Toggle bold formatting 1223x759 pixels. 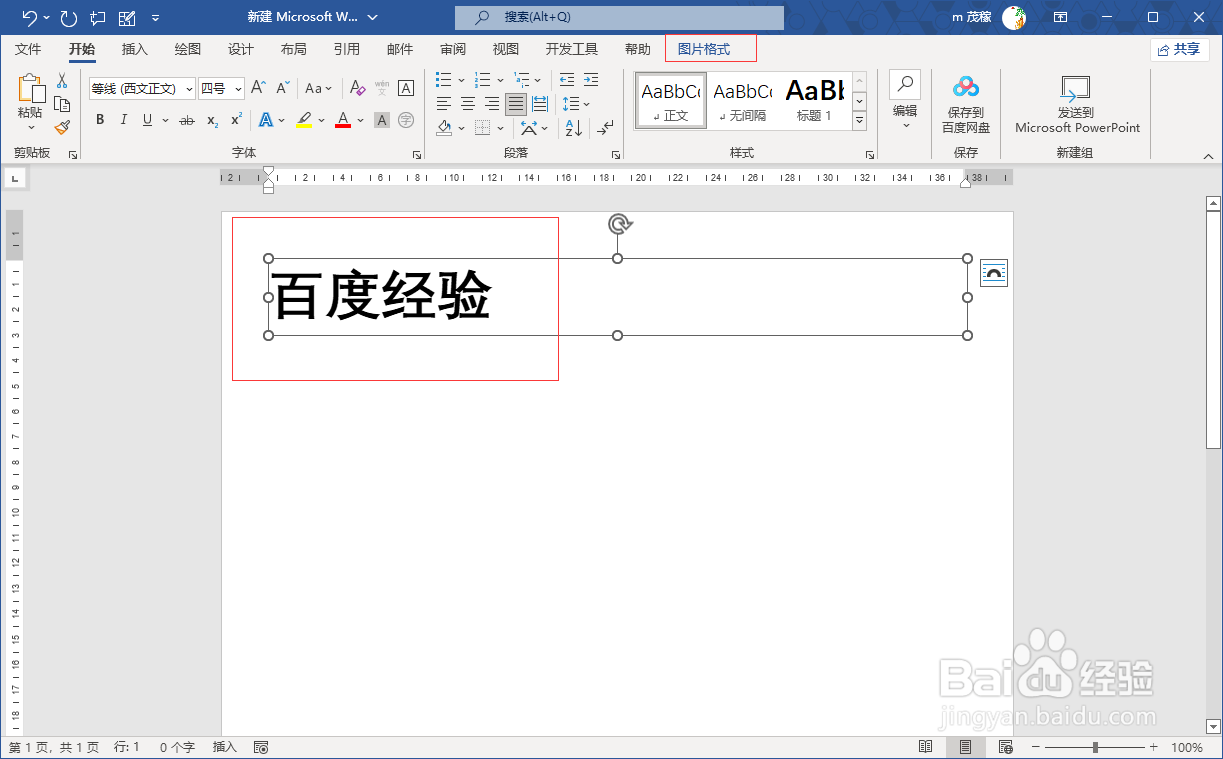coord(100,119)
